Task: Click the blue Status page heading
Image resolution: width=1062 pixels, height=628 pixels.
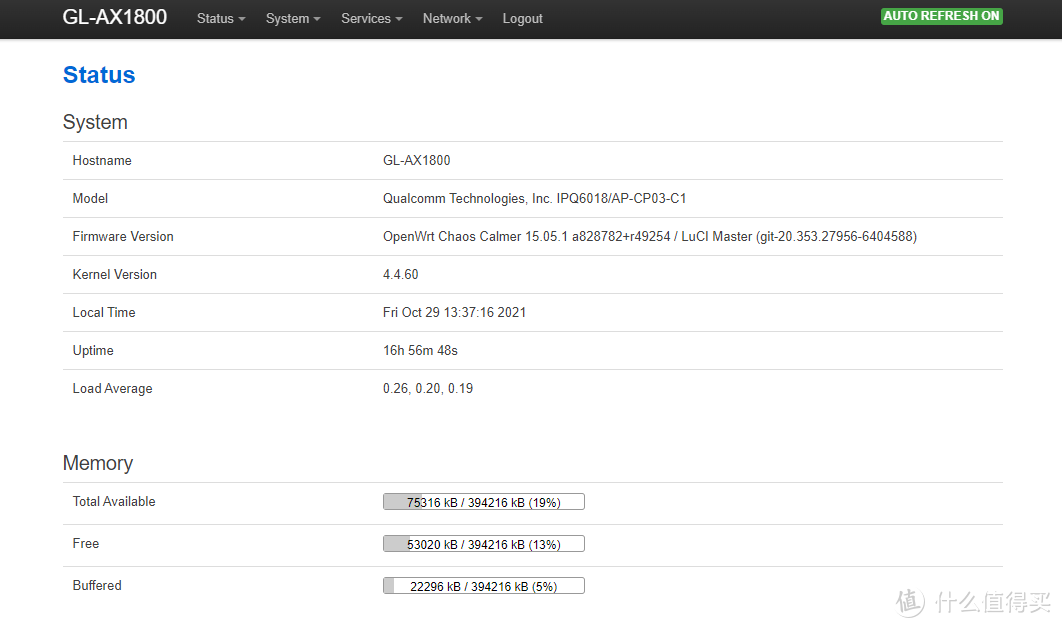Action: coord(98,75)
